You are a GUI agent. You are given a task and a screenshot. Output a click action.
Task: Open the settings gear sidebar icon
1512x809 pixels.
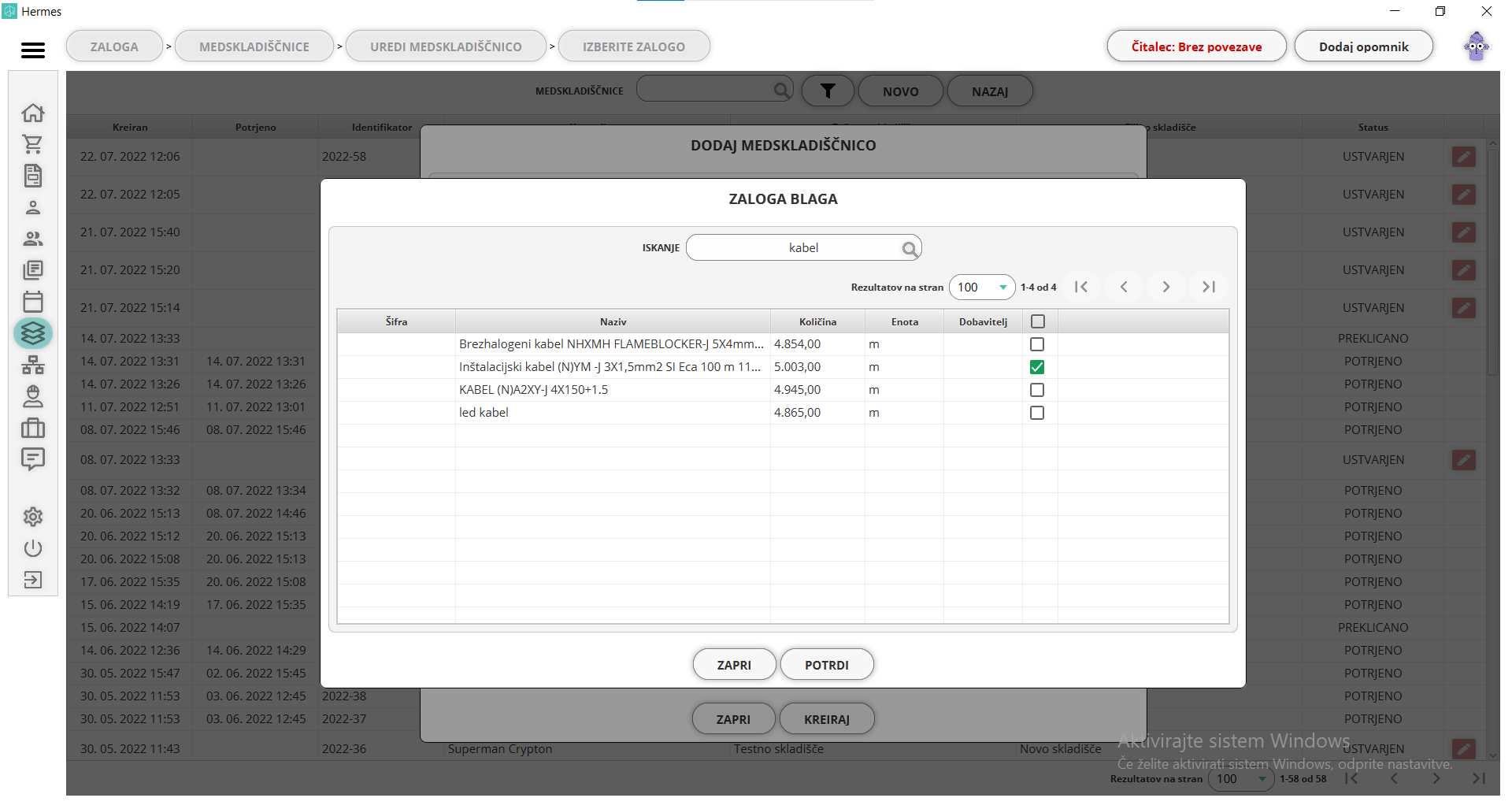point(33,517)
